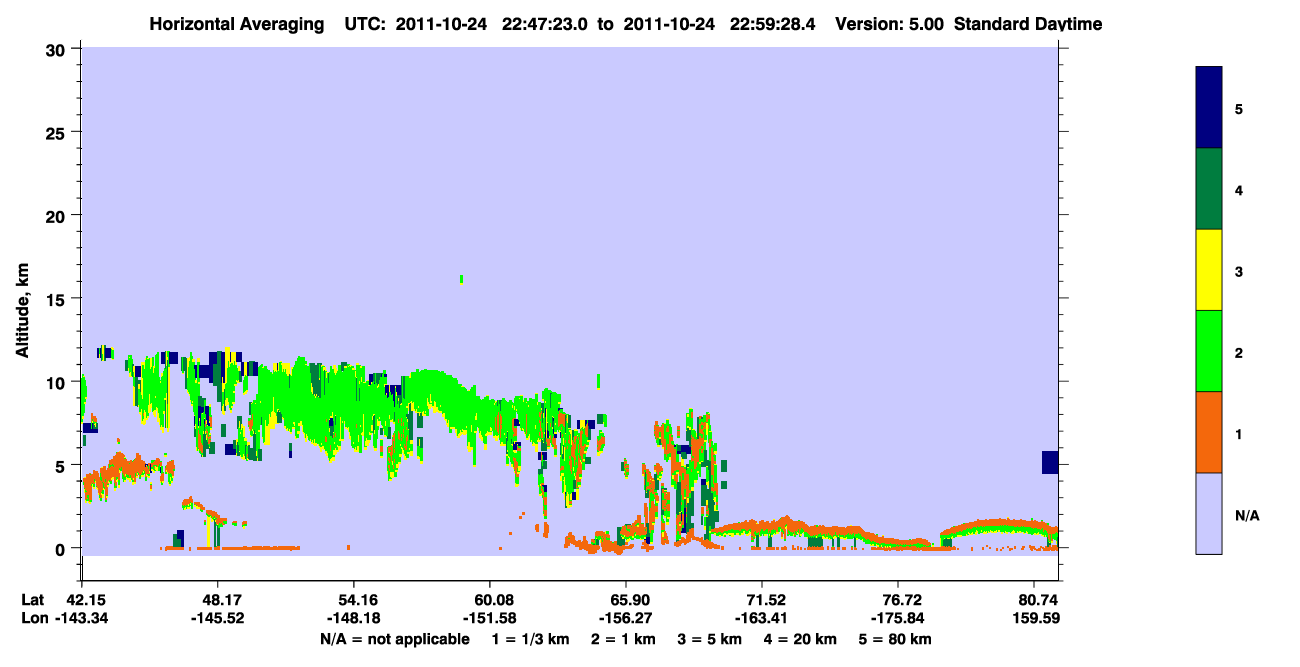Click the 'Lat' axis row label
Screen dimensions: 1300x667
click(33, 600)
